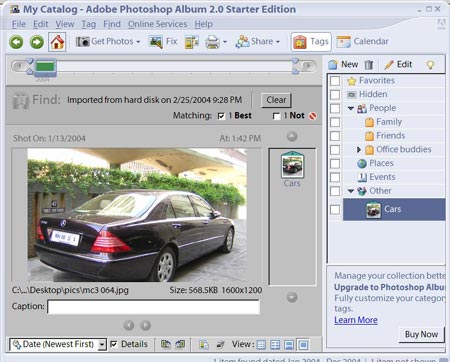Check the People category checkbox
Viewport: 450px width, 362px height.
click(x=335, y=108)
